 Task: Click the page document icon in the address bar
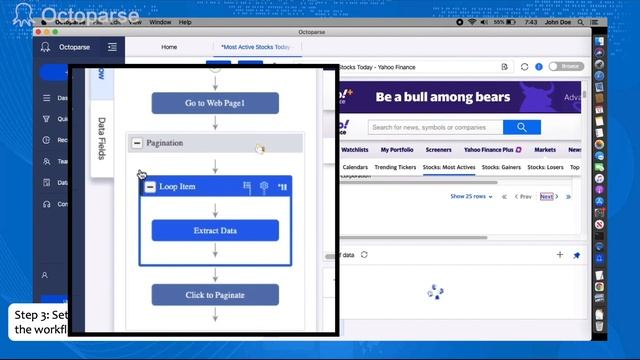point(504,67)
